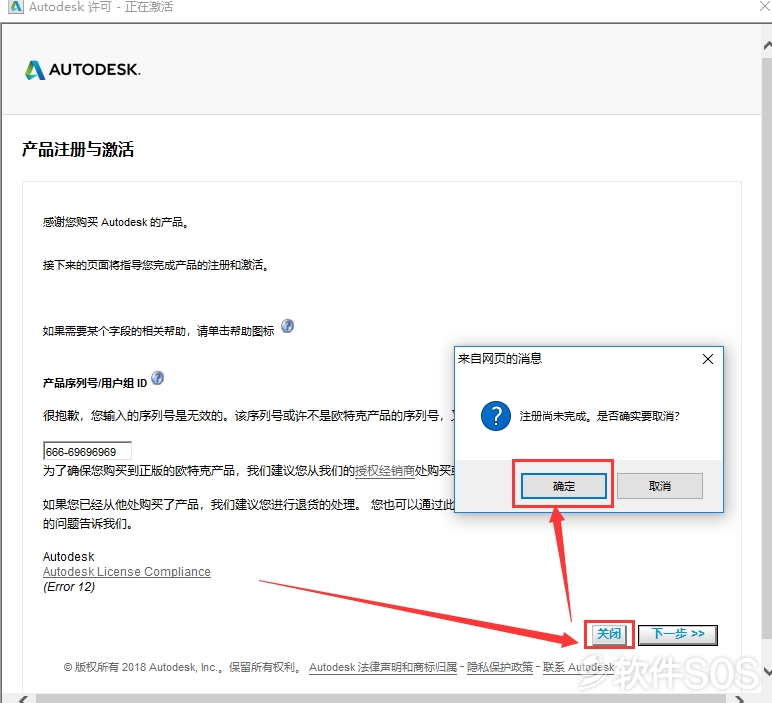
Task: Open the Autodesk License Compliance link
Action: 127,572
